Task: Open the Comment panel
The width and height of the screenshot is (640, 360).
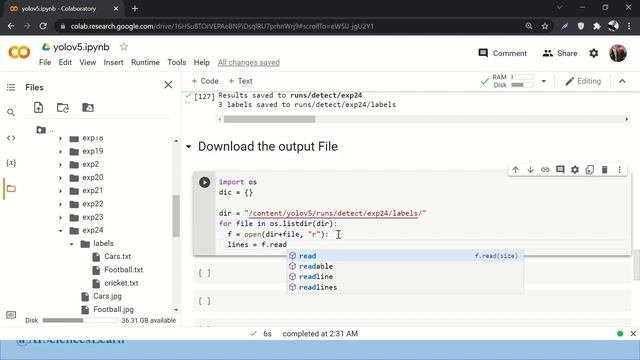Action: [x=502, y=53]
